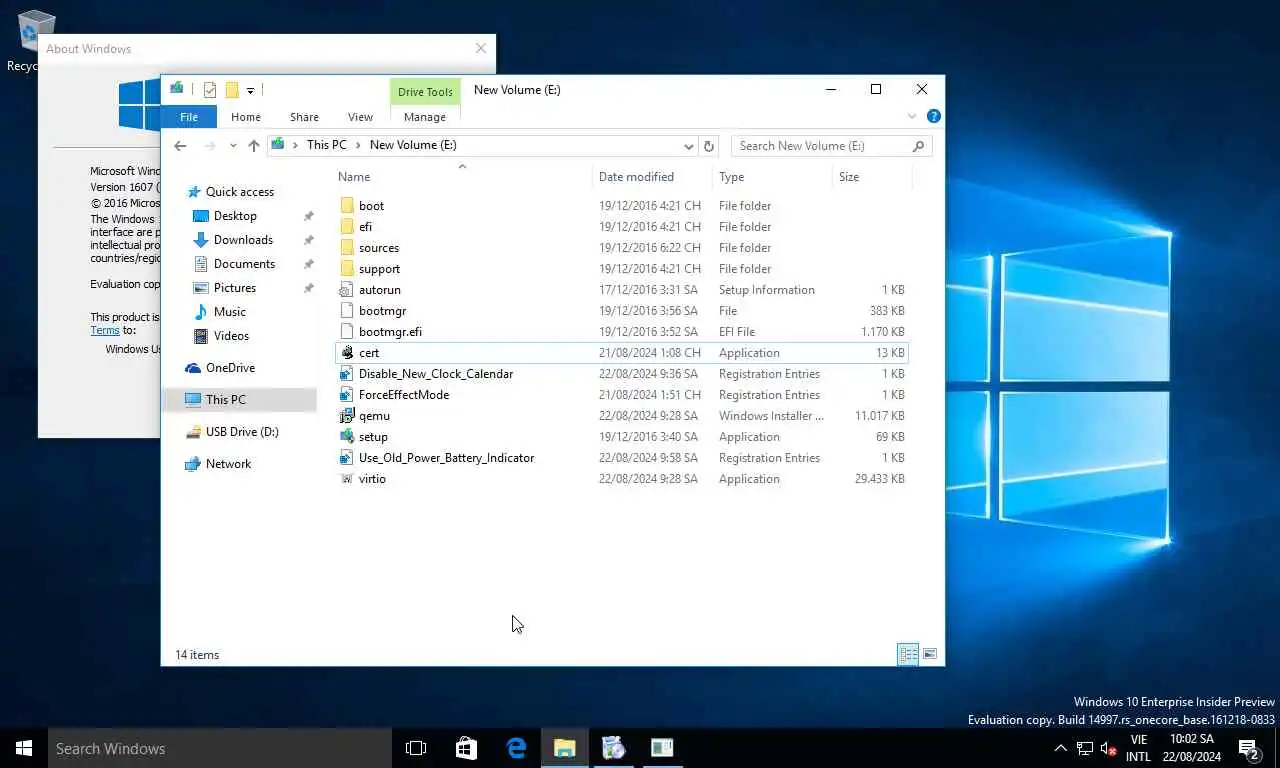Open Task View from the taskbar
This screenshot has width=1280, height=768.
[x=416, y=748]
